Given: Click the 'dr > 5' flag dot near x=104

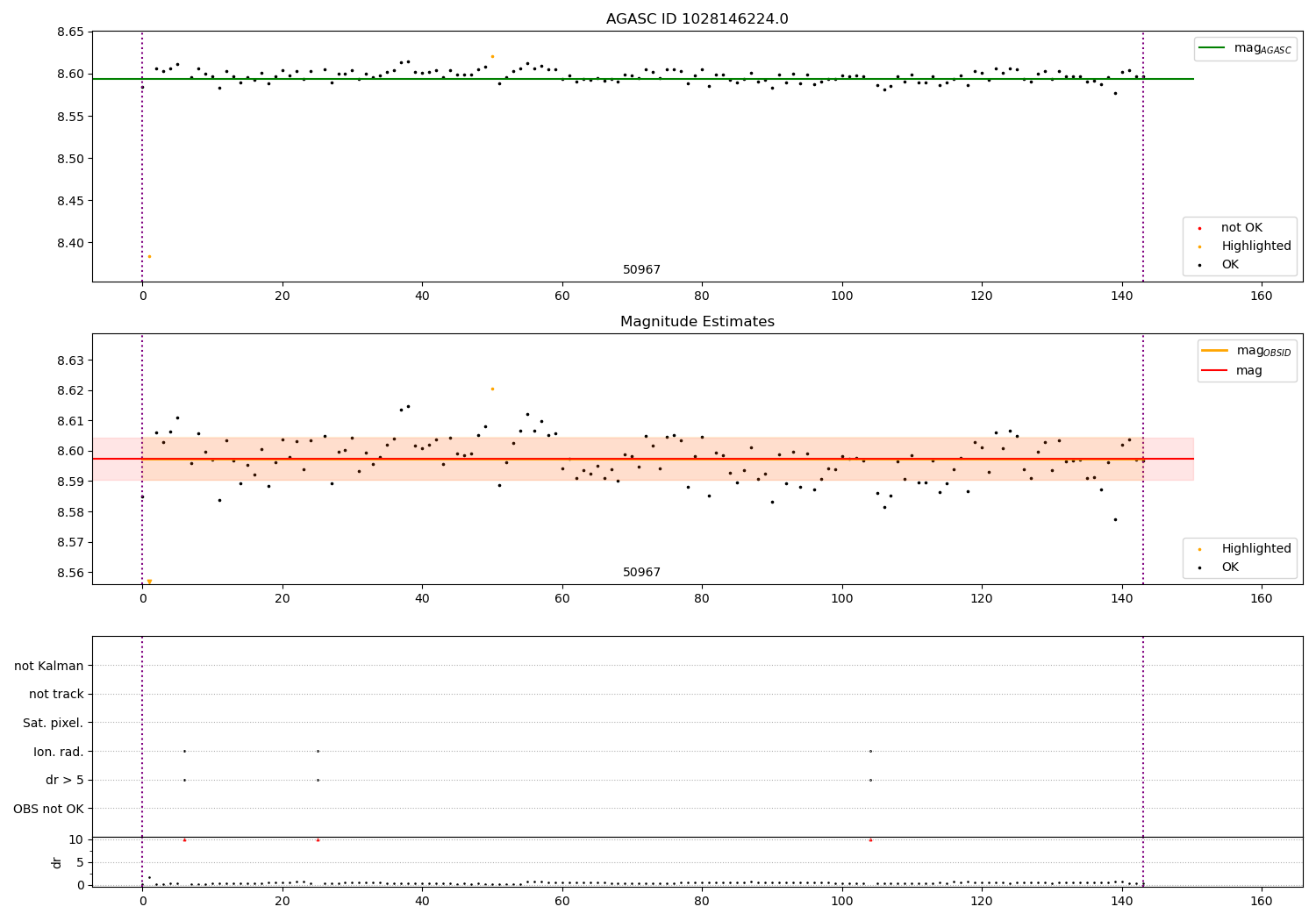Looking at the screenshot, I should pyautogui.click(x=870, y=780).
